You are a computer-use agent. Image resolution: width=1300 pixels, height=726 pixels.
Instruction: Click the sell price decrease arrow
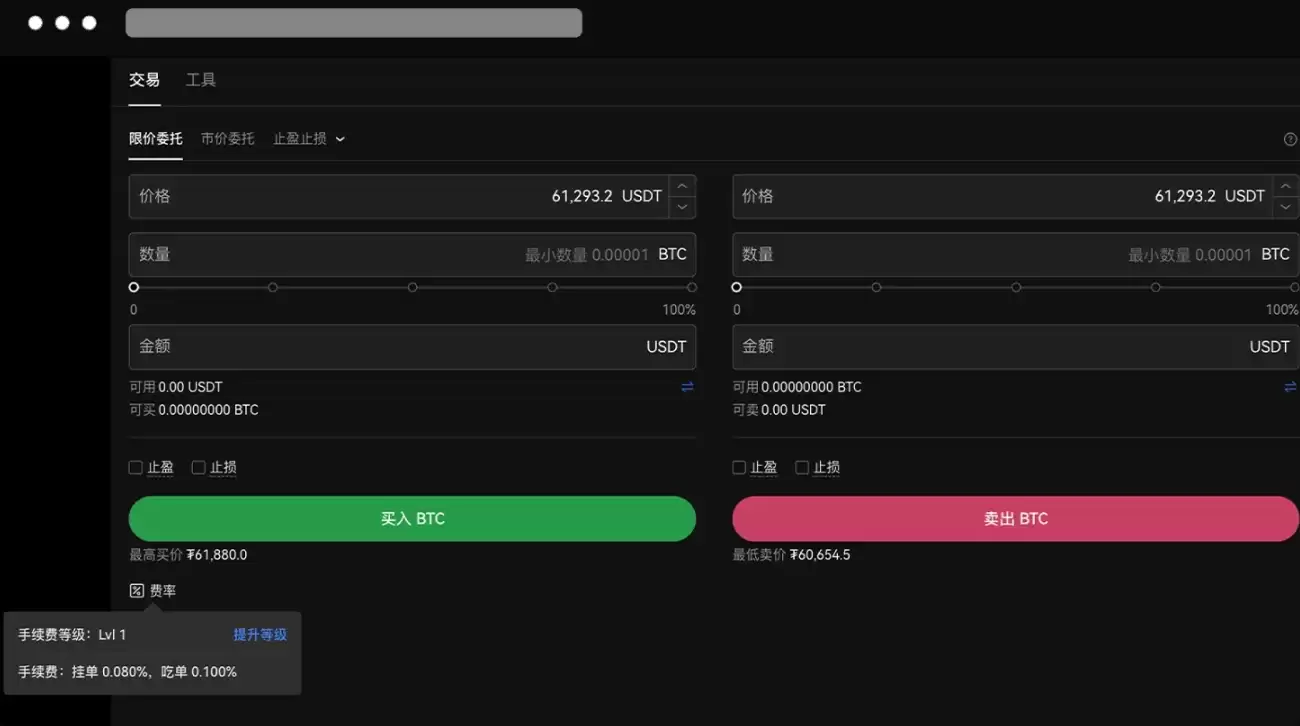tap(1285, 206)
